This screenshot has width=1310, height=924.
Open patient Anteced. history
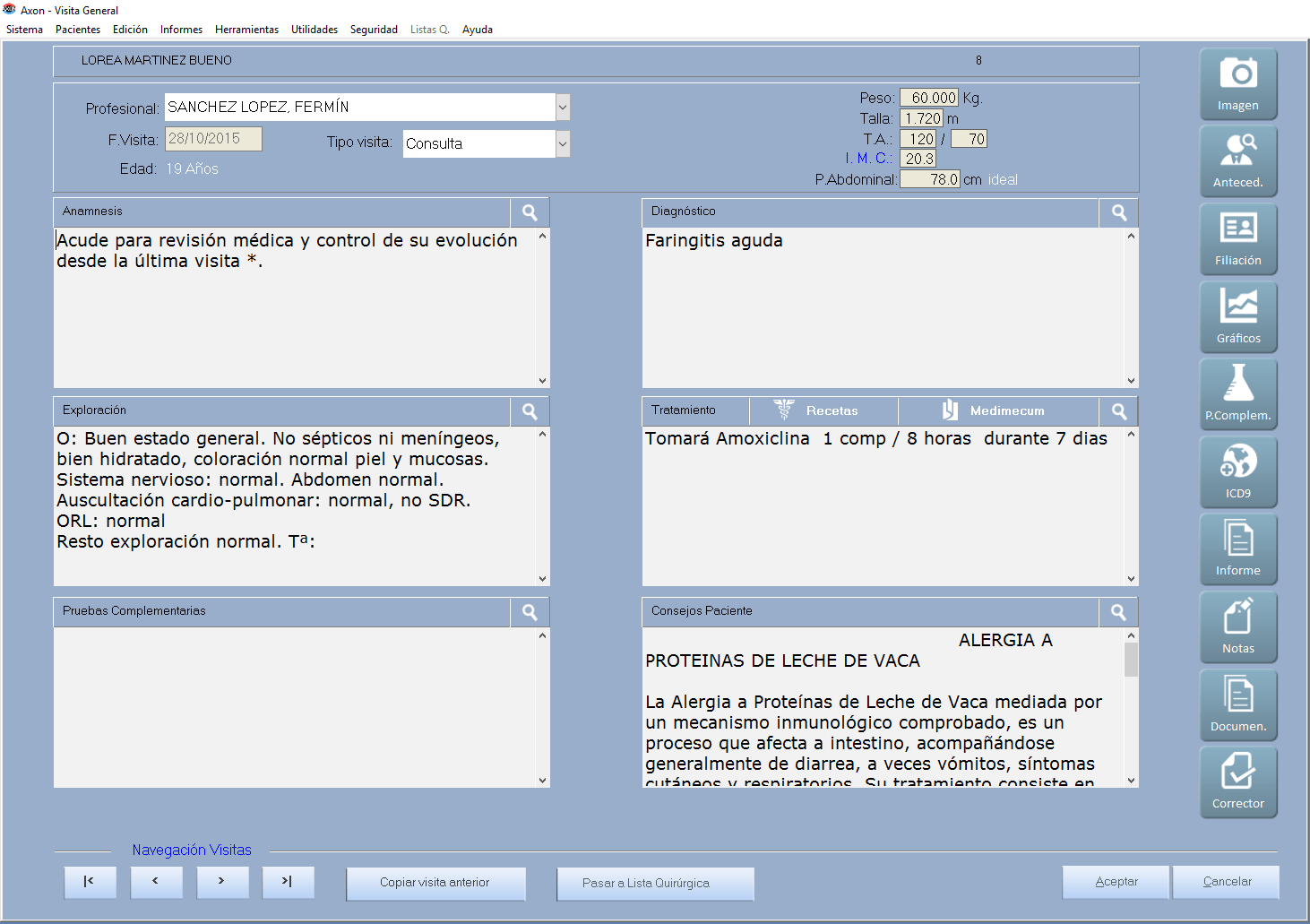(x=1237, y=161)
